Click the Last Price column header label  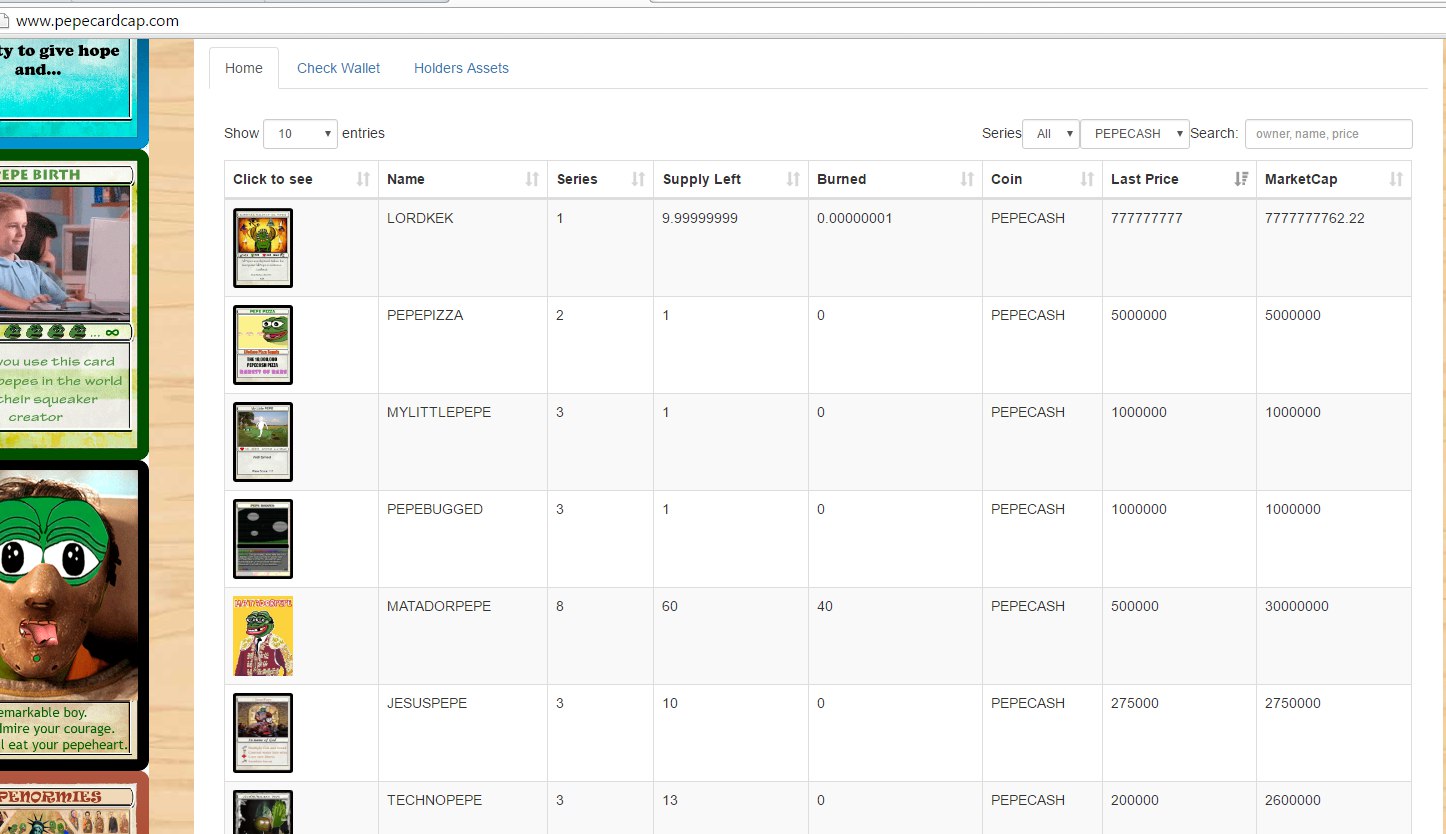(x=1145, y=179)
